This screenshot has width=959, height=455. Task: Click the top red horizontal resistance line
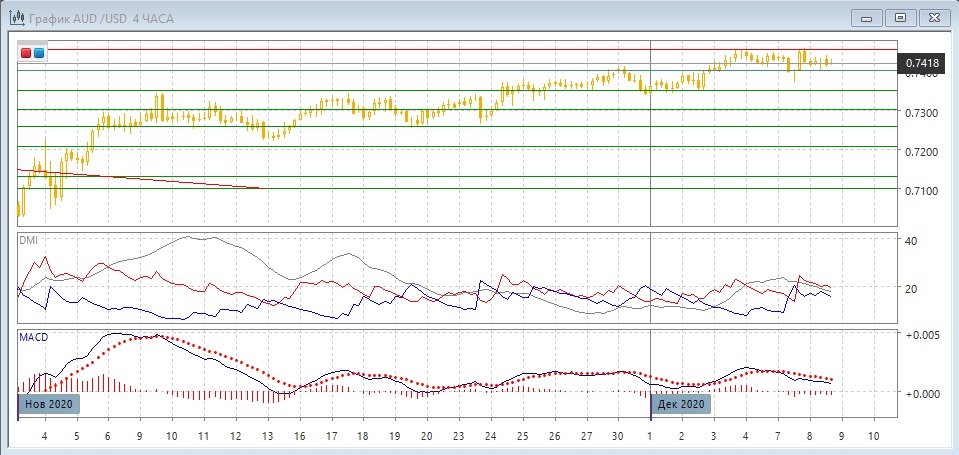point(450,49)
